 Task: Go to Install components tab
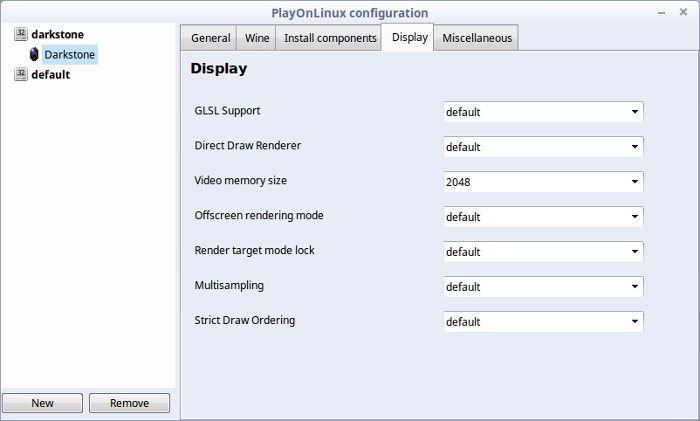330,38
